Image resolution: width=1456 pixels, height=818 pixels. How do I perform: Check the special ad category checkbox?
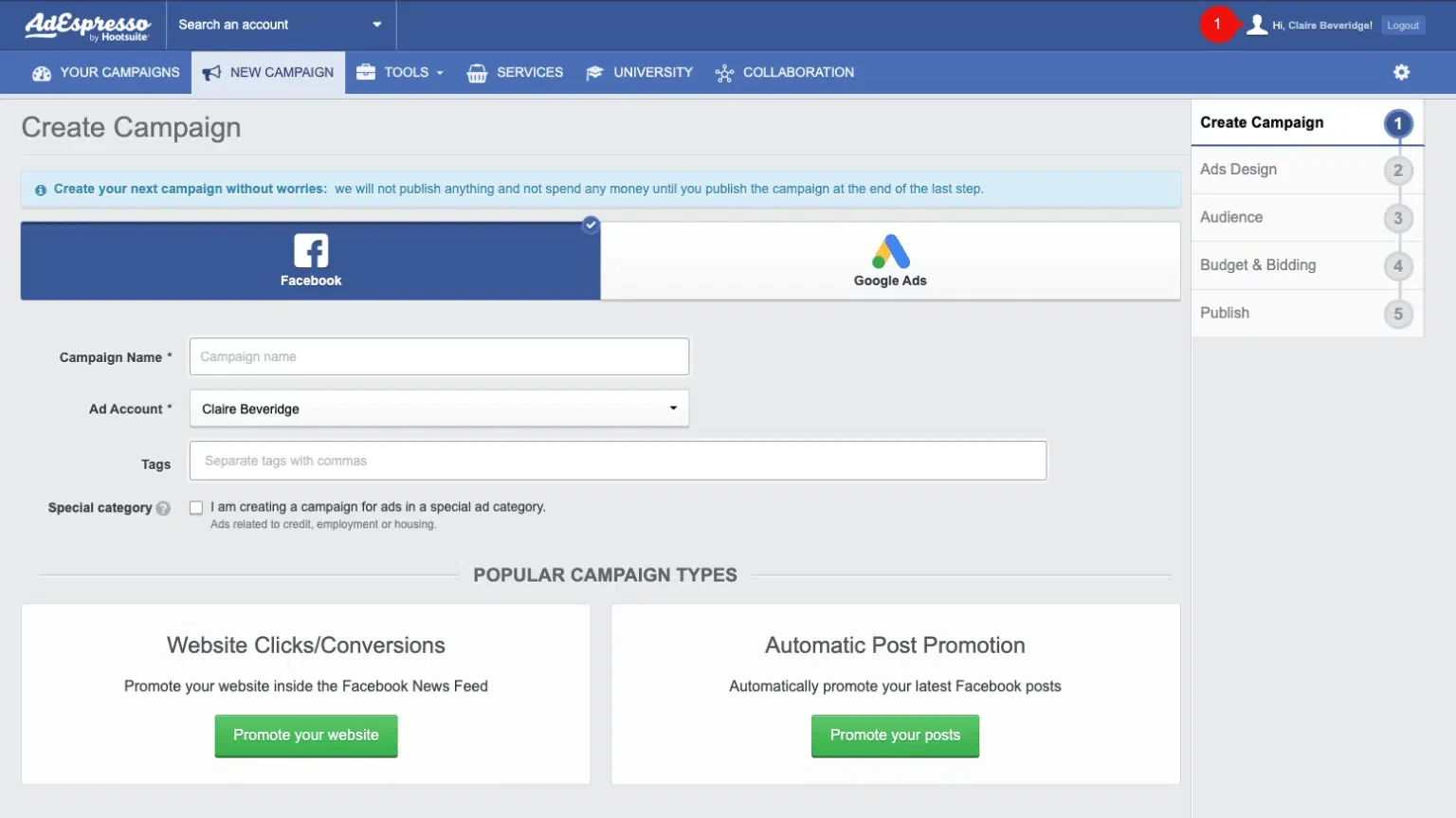[x=195, y=507]
